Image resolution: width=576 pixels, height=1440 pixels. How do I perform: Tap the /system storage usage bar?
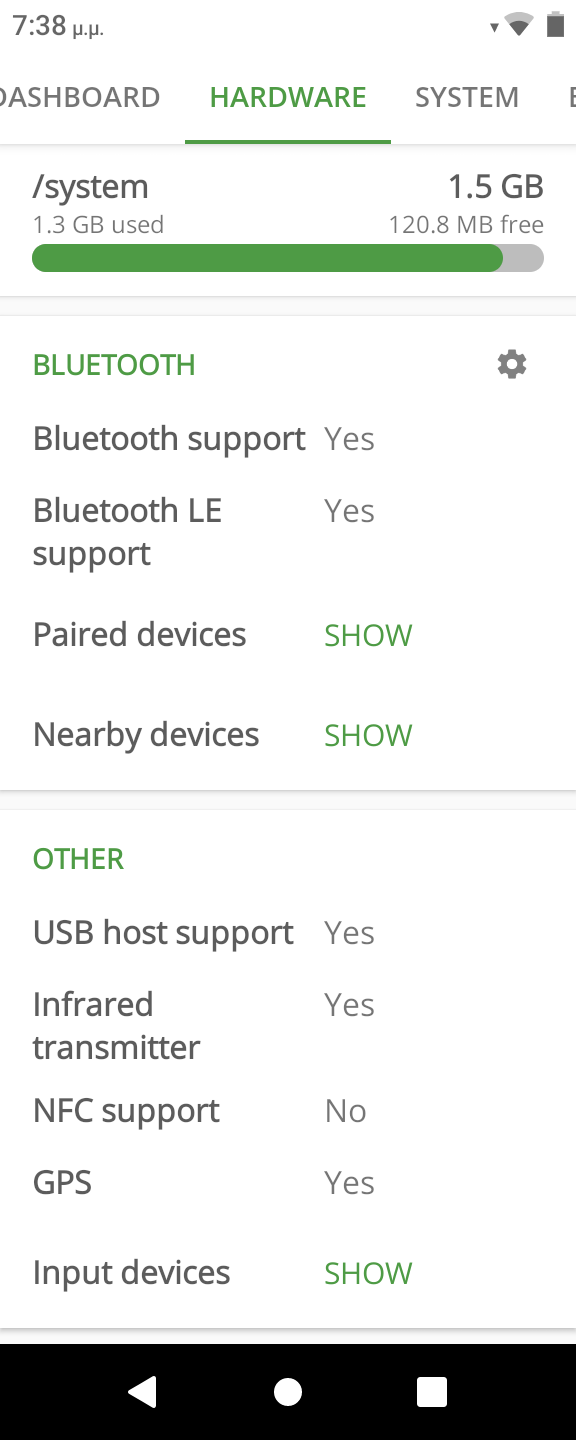[x=288, y=259]
